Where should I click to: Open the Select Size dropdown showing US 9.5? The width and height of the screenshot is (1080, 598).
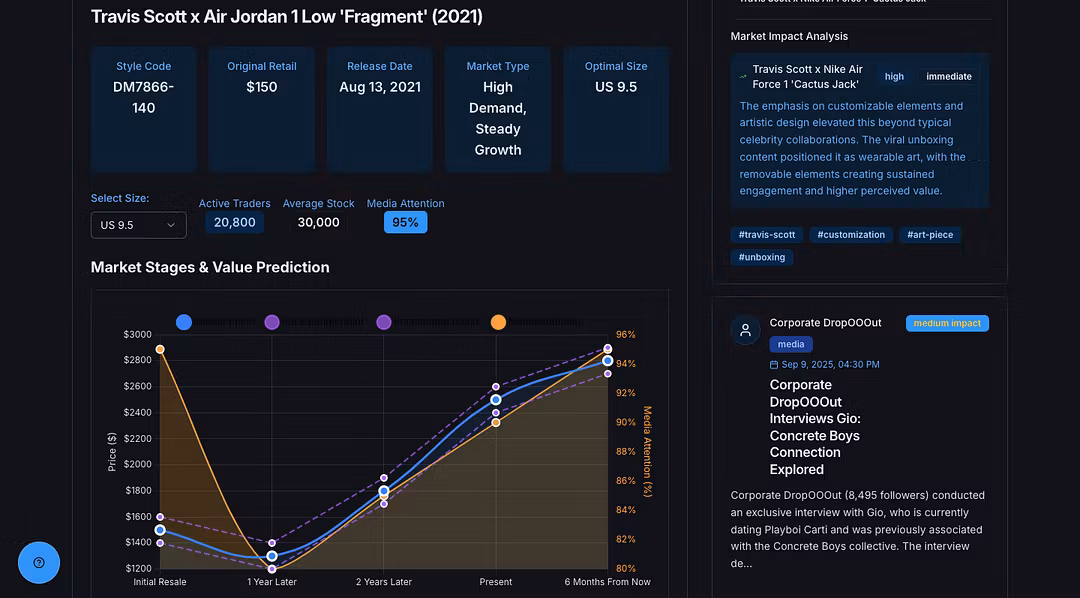pos(138,225)
